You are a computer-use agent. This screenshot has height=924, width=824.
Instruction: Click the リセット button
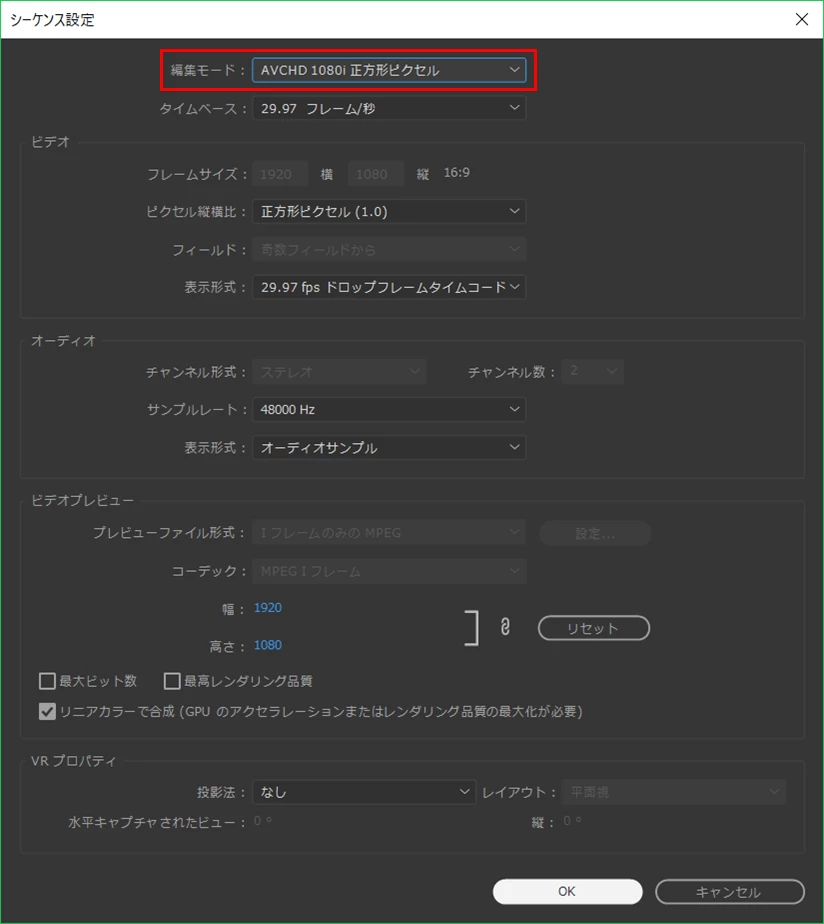tap(594, 628)
